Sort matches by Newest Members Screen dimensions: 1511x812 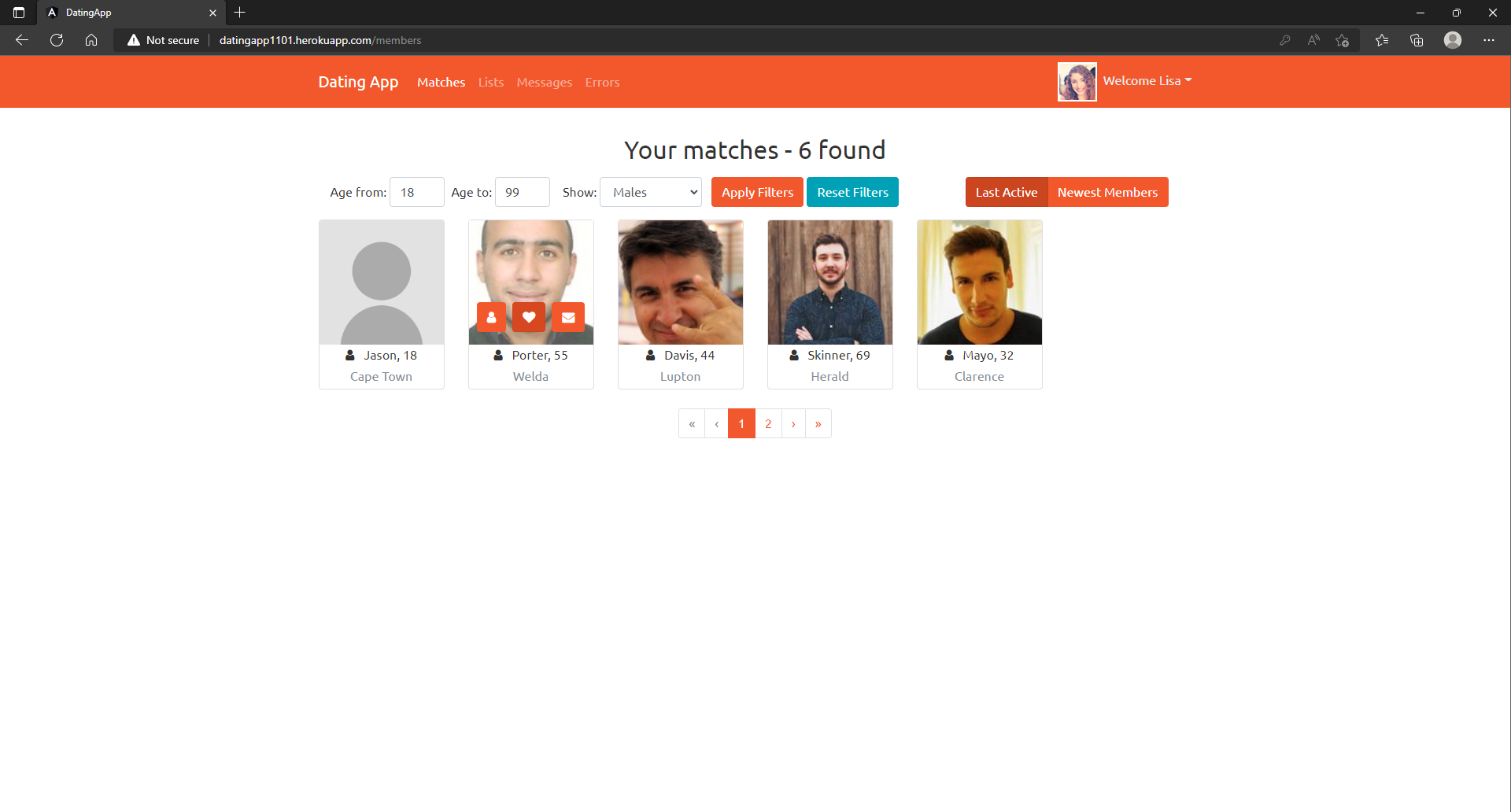(x=1108, y=192)
